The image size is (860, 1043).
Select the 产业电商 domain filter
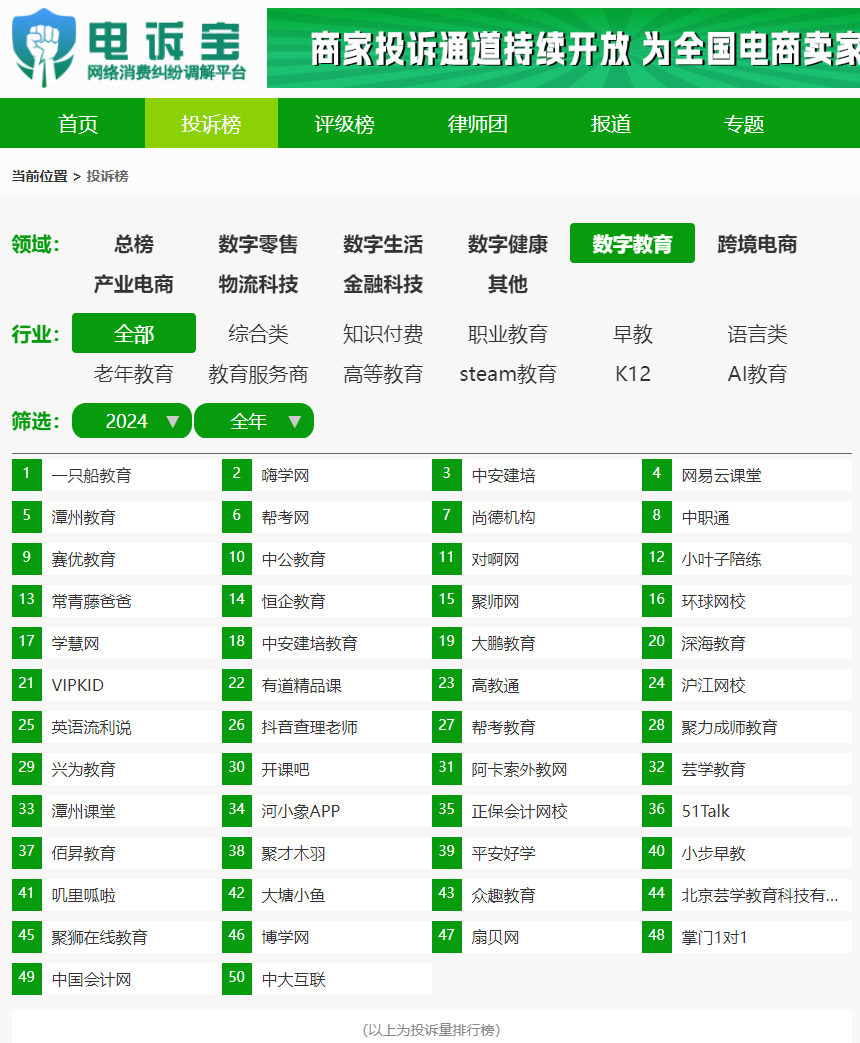click(134, 284)
